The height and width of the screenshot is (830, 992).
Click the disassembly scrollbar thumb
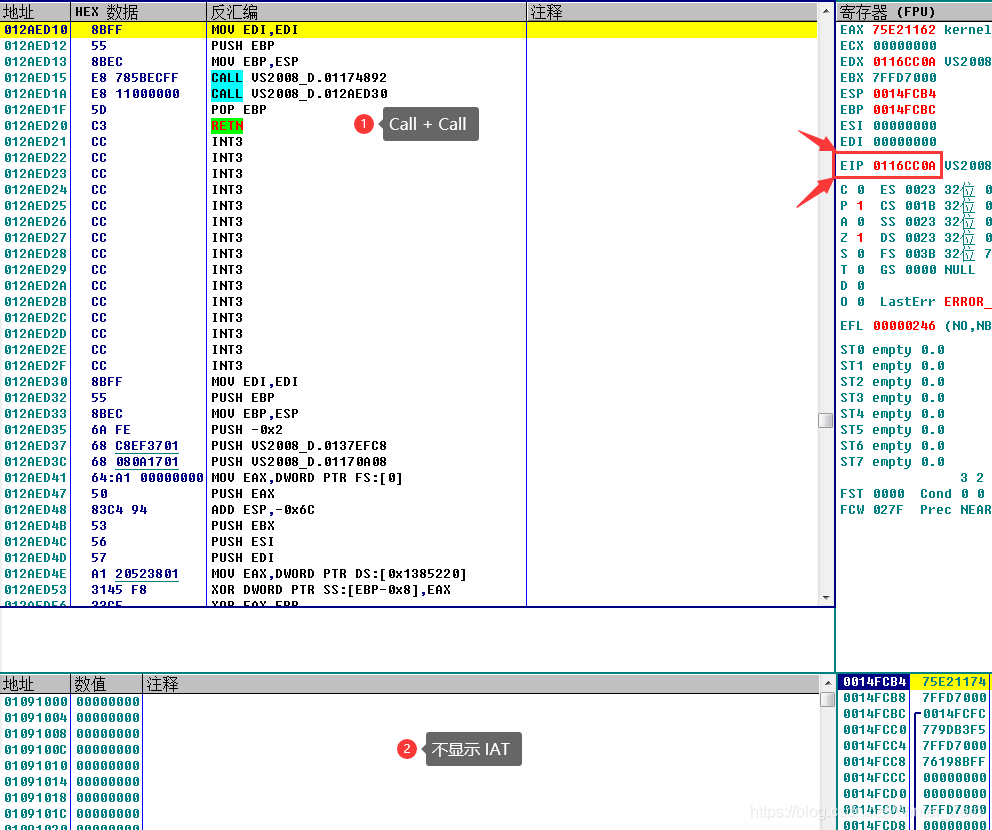[x=826, y=421]
